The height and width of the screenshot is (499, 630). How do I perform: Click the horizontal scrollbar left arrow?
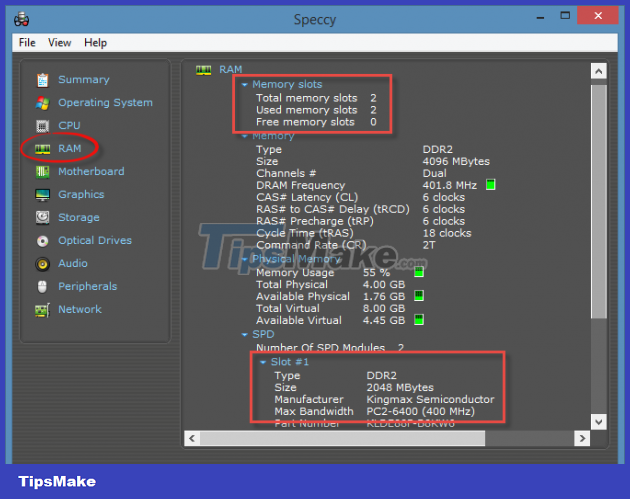pos(192,438)
